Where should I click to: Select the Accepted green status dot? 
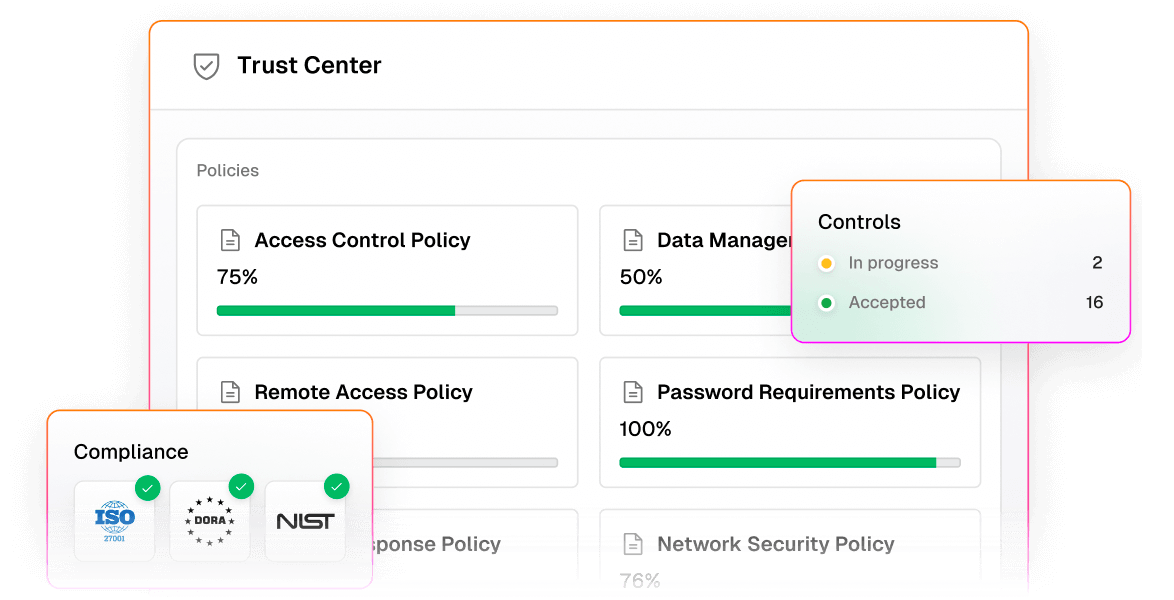click(827, 303)
